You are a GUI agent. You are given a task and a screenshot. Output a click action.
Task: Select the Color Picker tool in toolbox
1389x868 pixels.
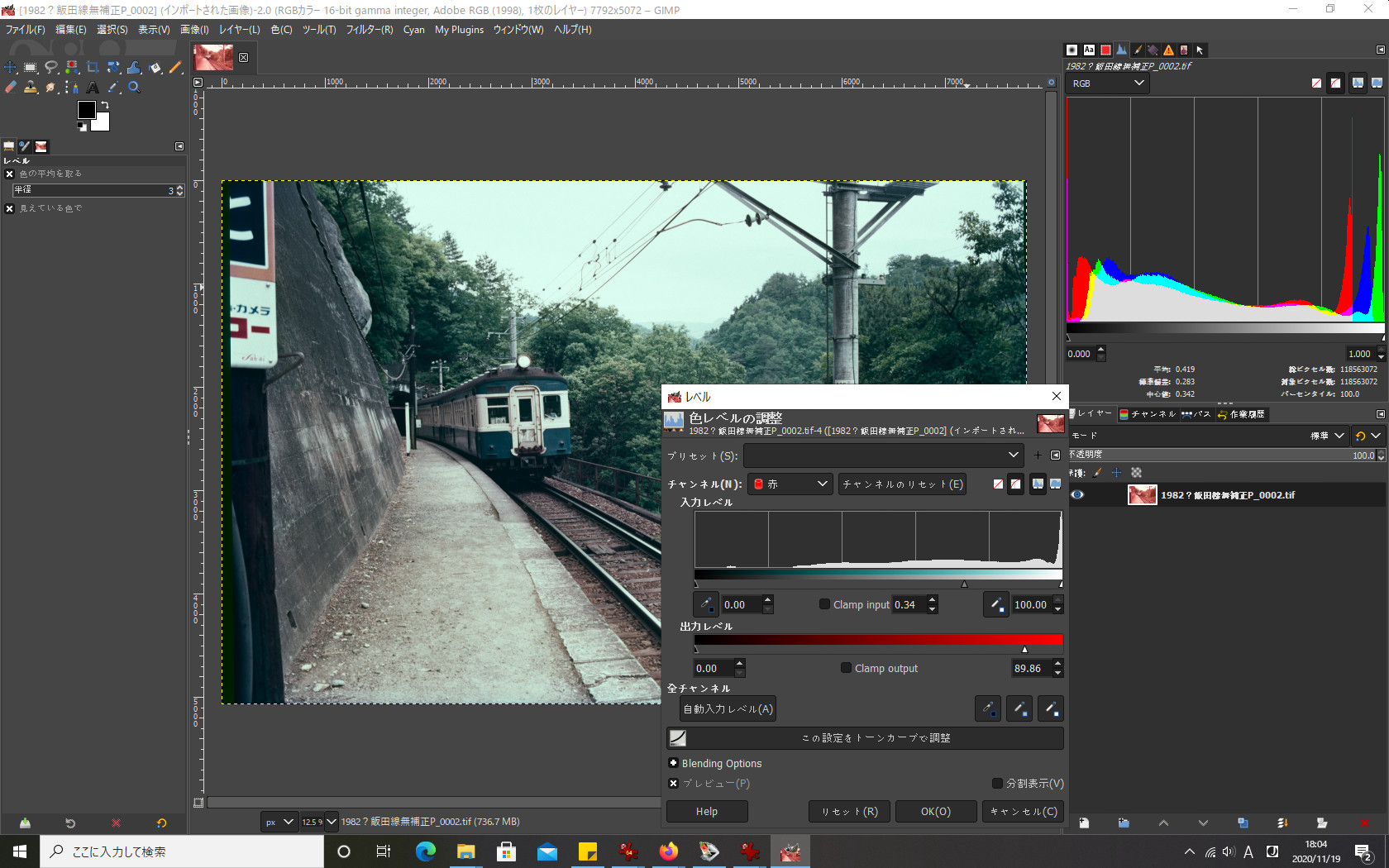[113, 87]
